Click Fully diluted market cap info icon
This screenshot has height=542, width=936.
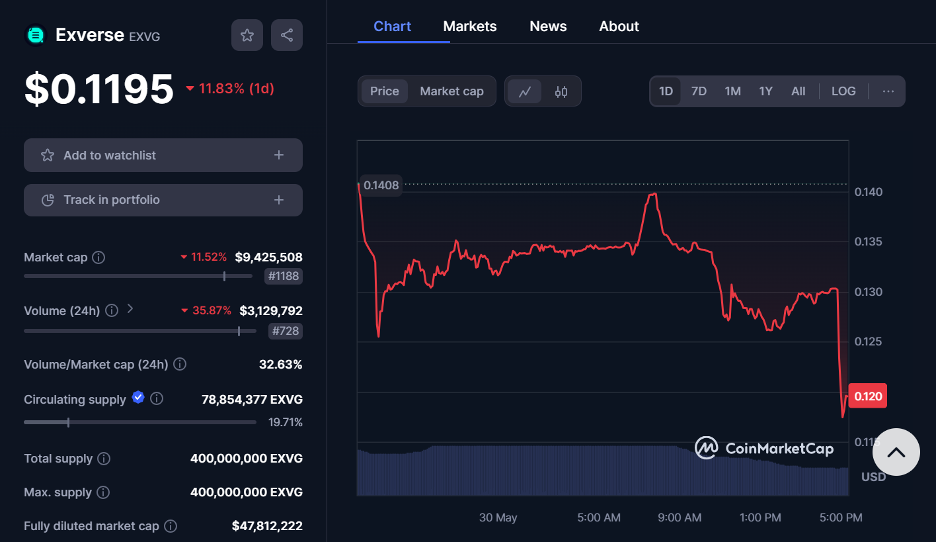[x=171, y=526]
